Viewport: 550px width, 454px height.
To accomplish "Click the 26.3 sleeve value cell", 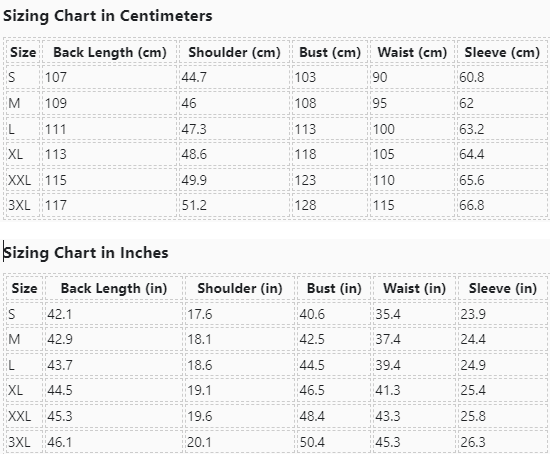I will click(x=503, y=442).
